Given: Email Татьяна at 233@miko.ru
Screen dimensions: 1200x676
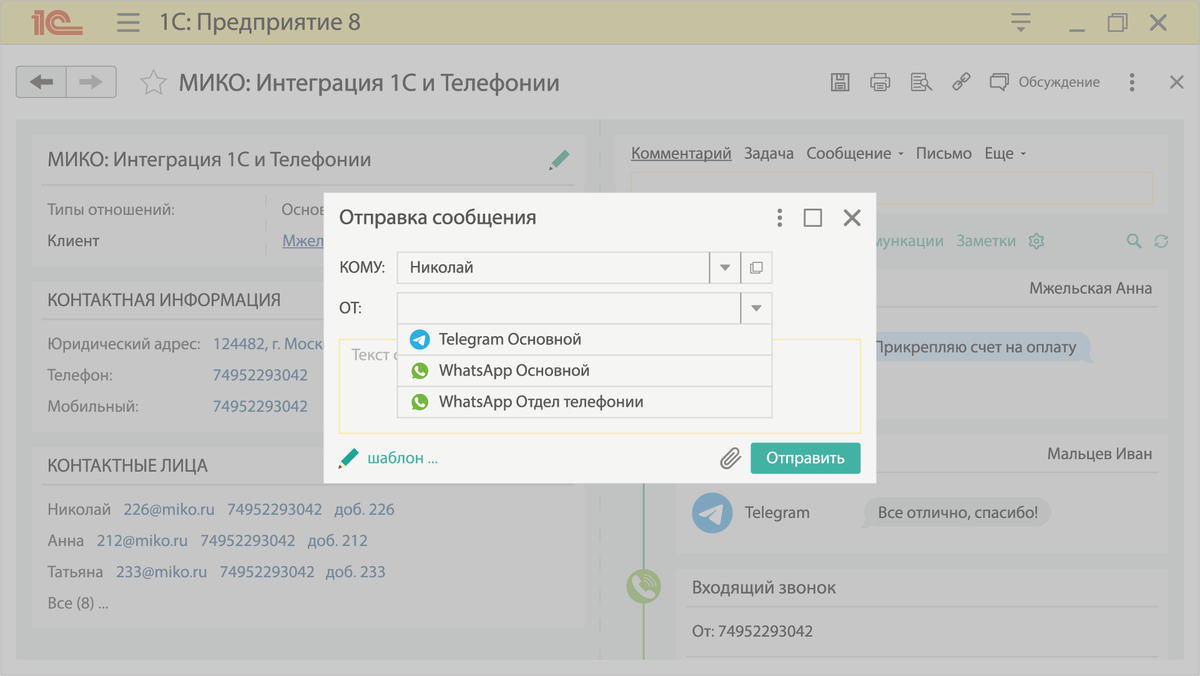Looking at the screenshot, I should [x=161, y=573].
